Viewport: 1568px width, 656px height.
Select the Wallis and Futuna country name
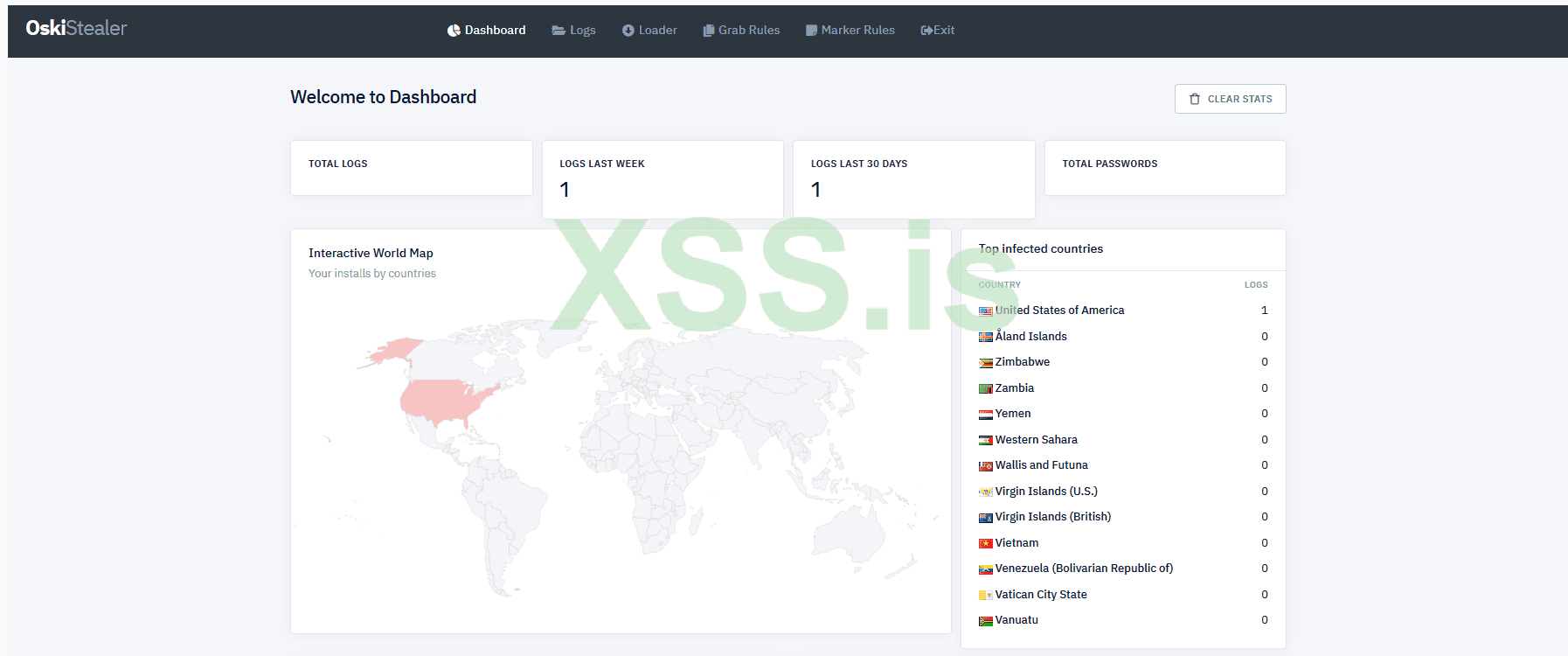1042,465
